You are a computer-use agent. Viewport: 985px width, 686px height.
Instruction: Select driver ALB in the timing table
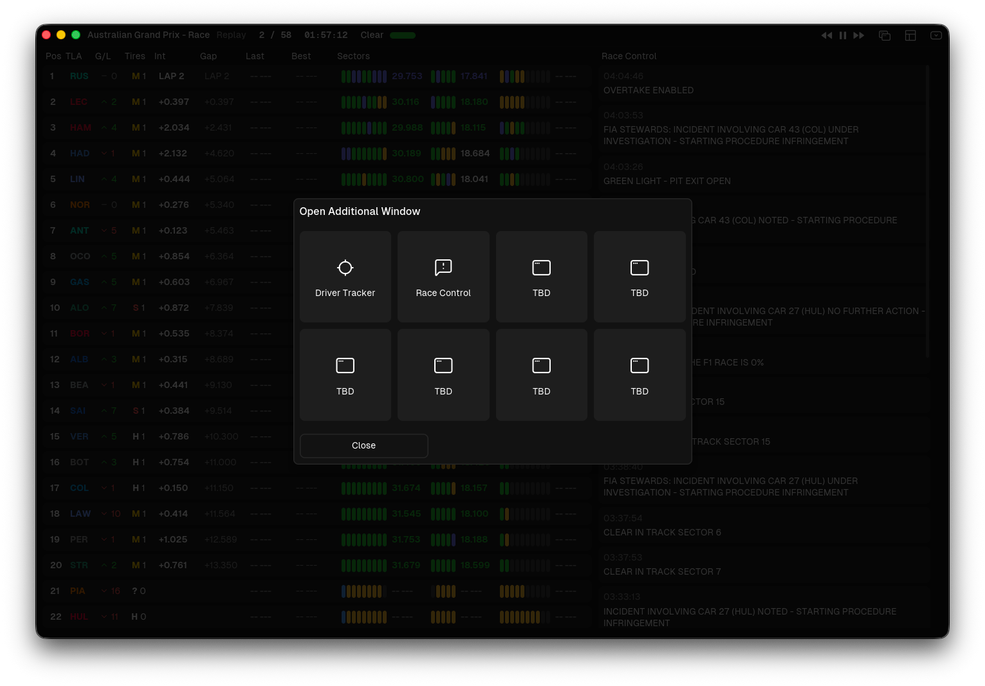79,359
